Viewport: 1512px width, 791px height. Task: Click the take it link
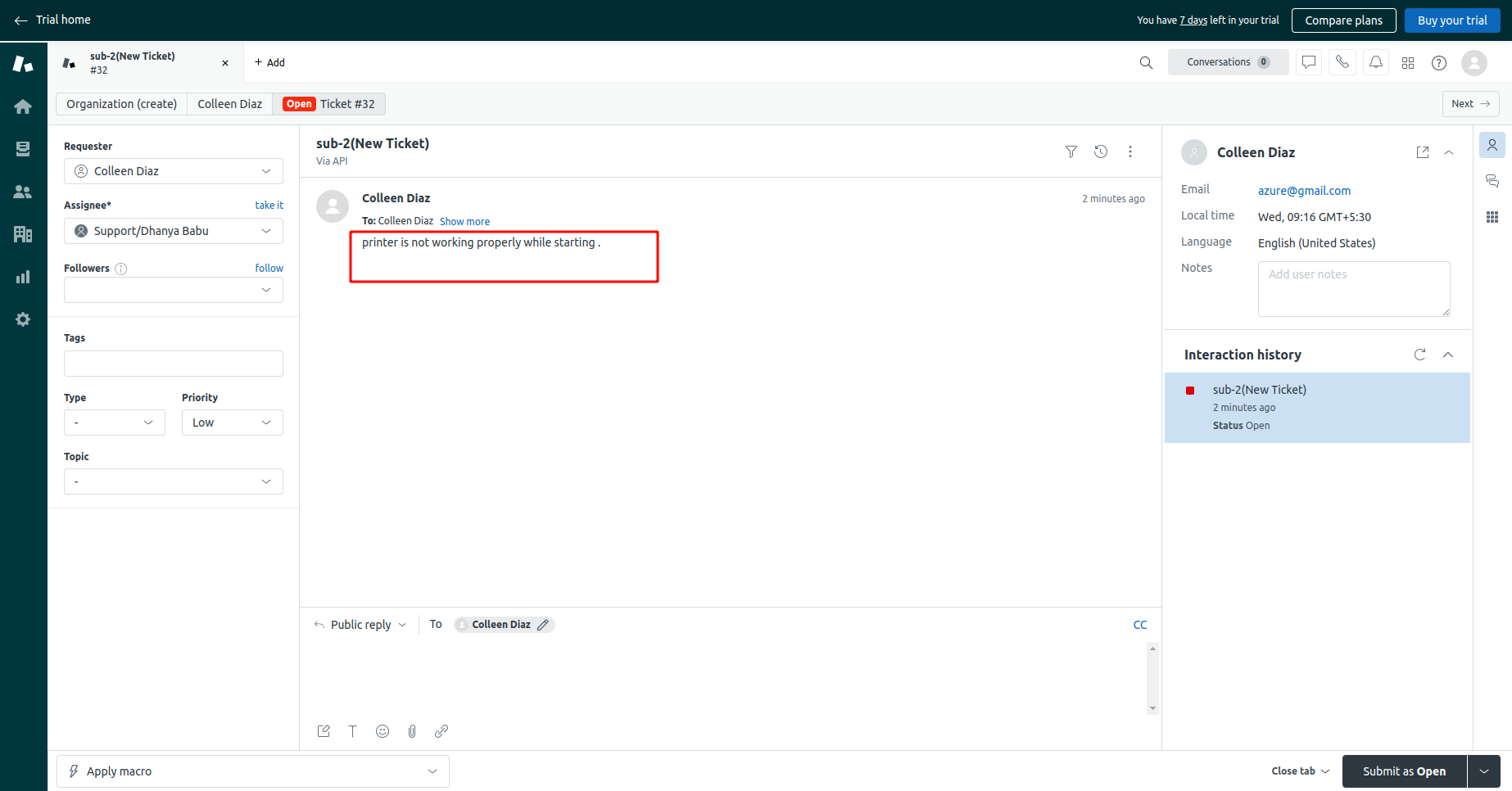point(269,206)
